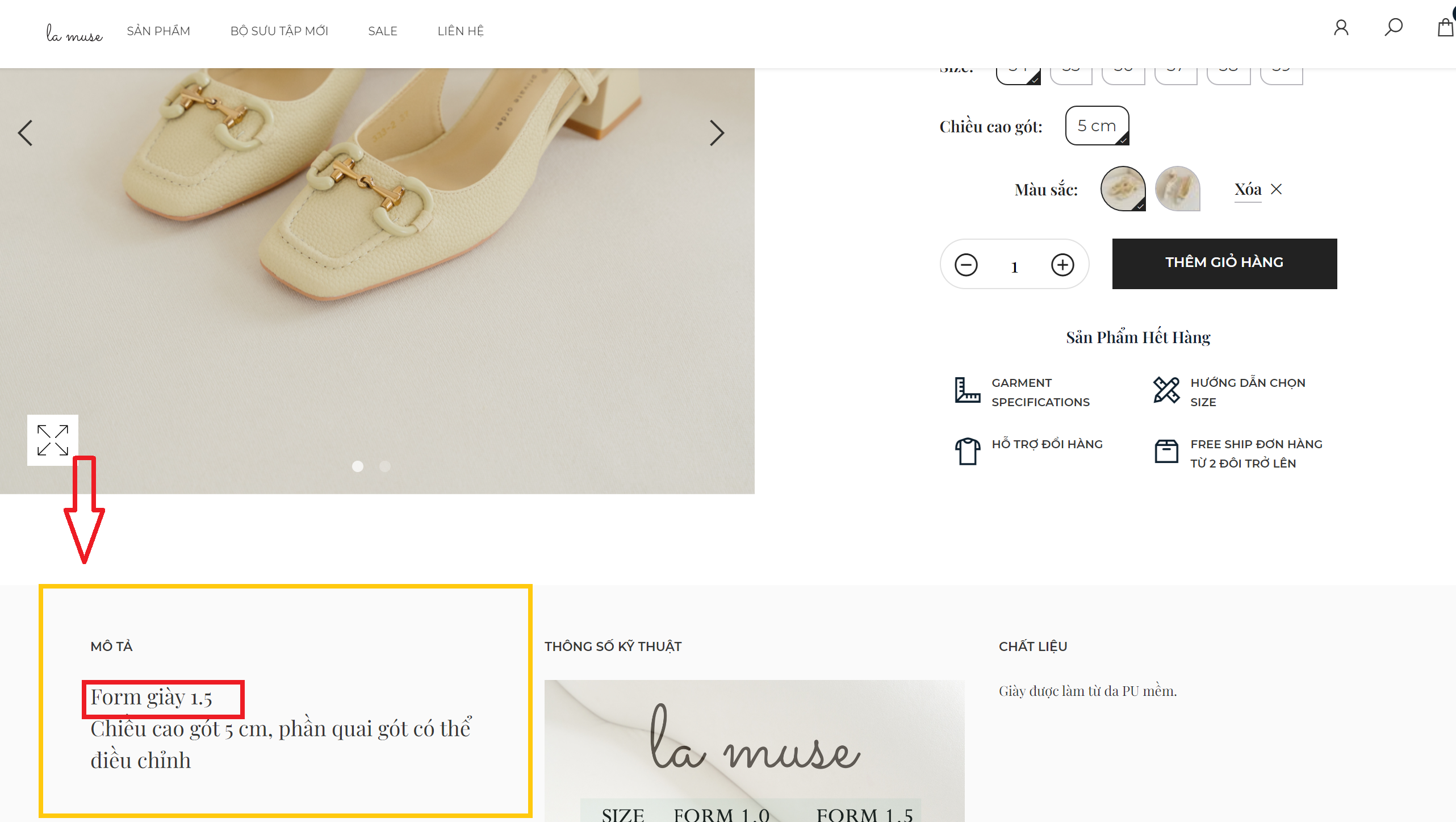Click the Garment Specifications ruler icon

(x=967, y=391)
